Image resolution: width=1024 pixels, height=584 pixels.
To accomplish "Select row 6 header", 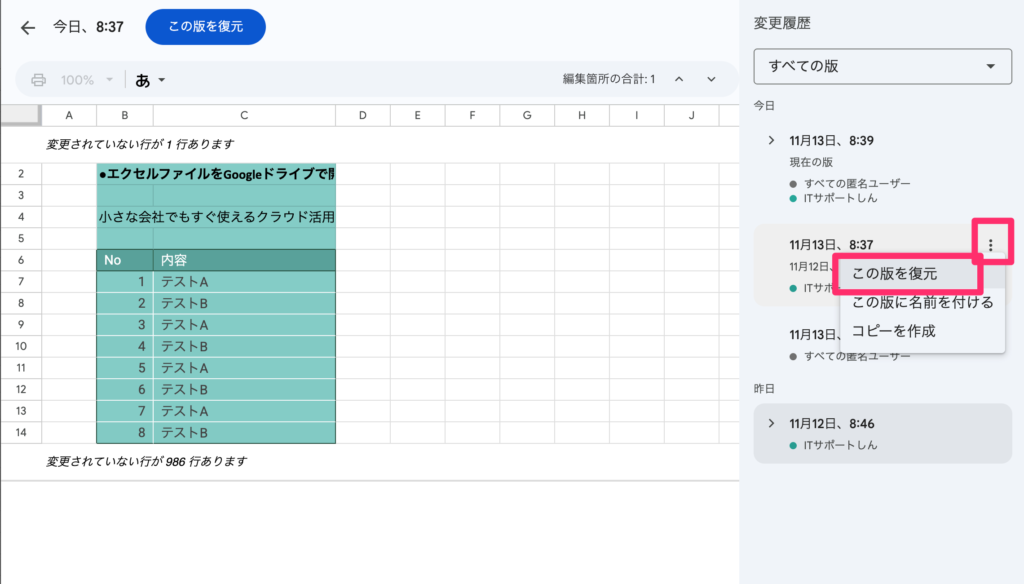I will [20, 260].
